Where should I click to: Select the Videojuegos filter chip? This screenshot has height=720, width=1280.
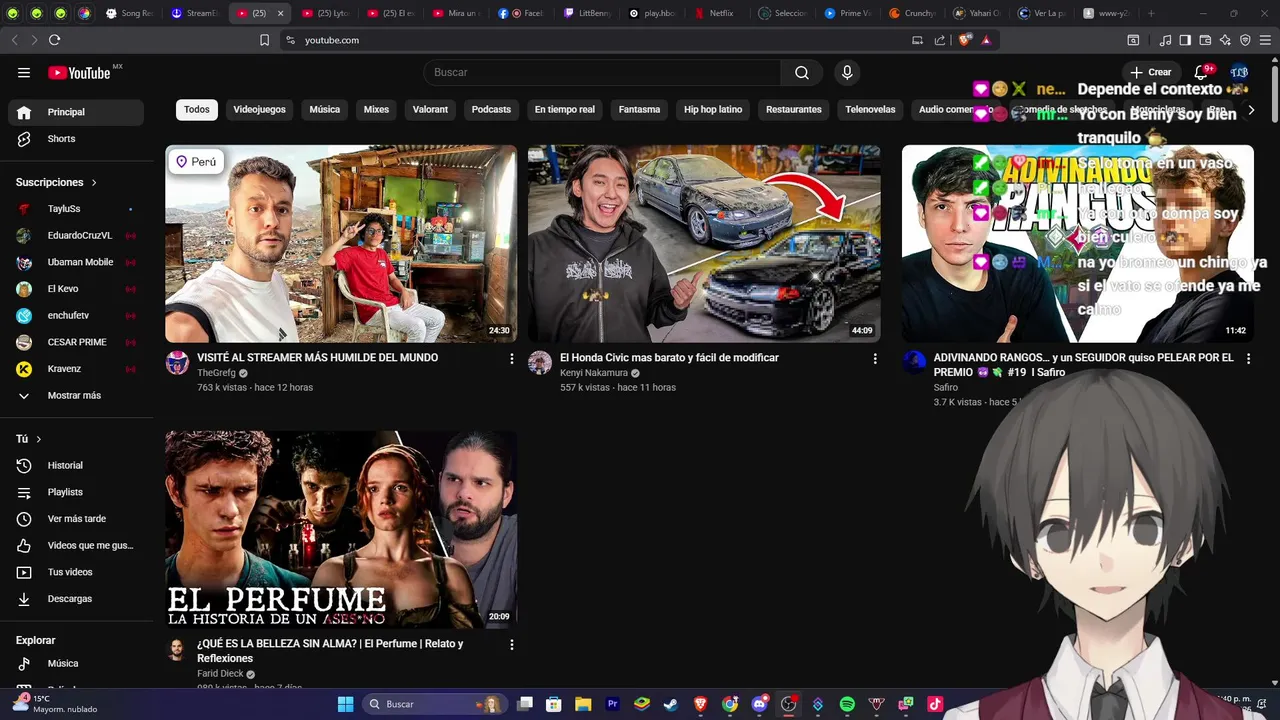tap(259, 109)
